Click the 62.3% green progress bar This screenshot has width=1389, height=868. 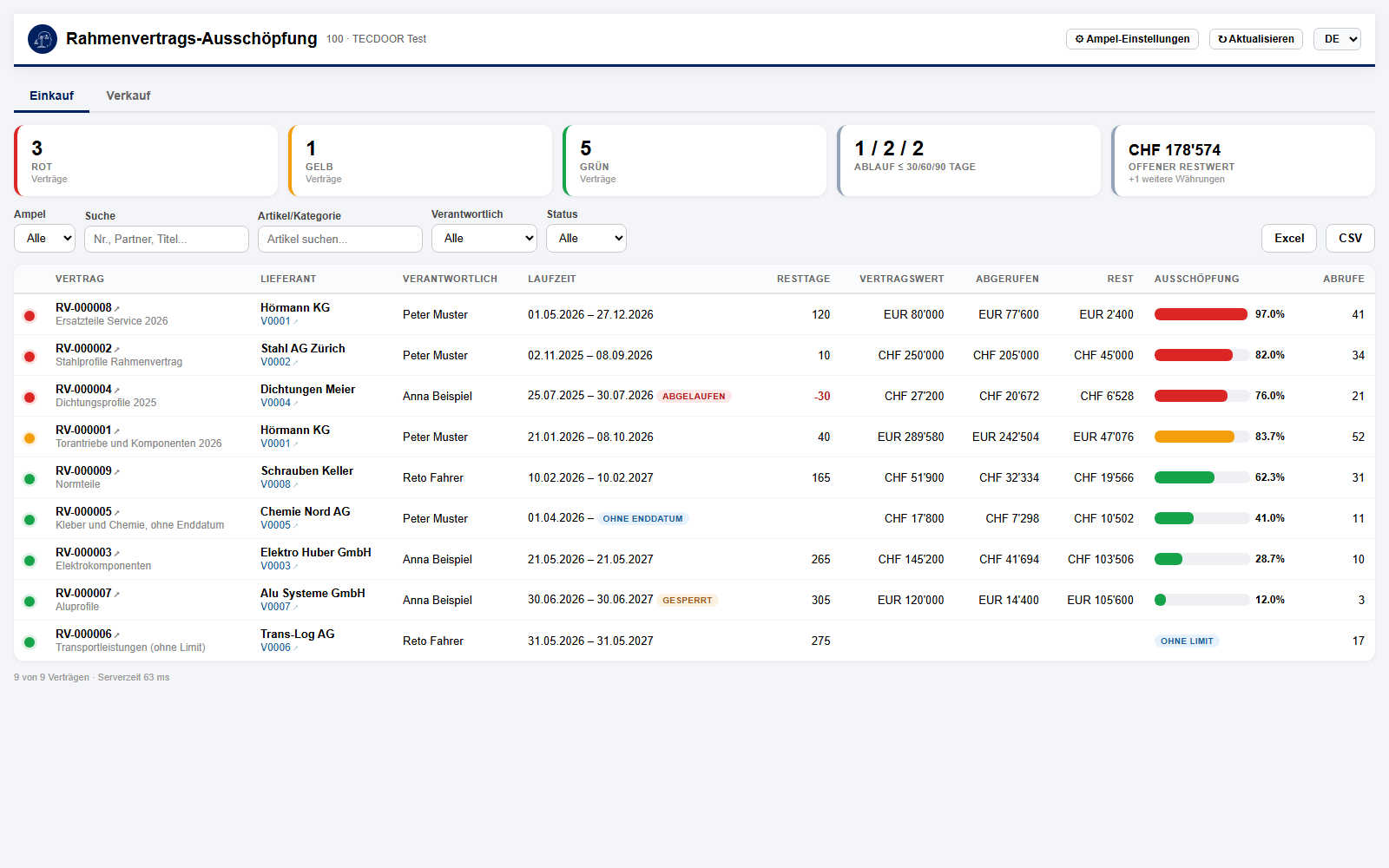pyautogui.click(x=1201, y=477)
